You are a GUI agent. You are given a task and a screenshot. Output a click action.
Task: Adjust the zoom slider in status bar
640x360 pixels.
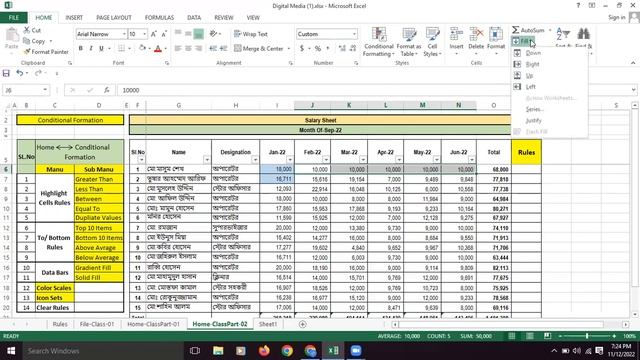587,336
